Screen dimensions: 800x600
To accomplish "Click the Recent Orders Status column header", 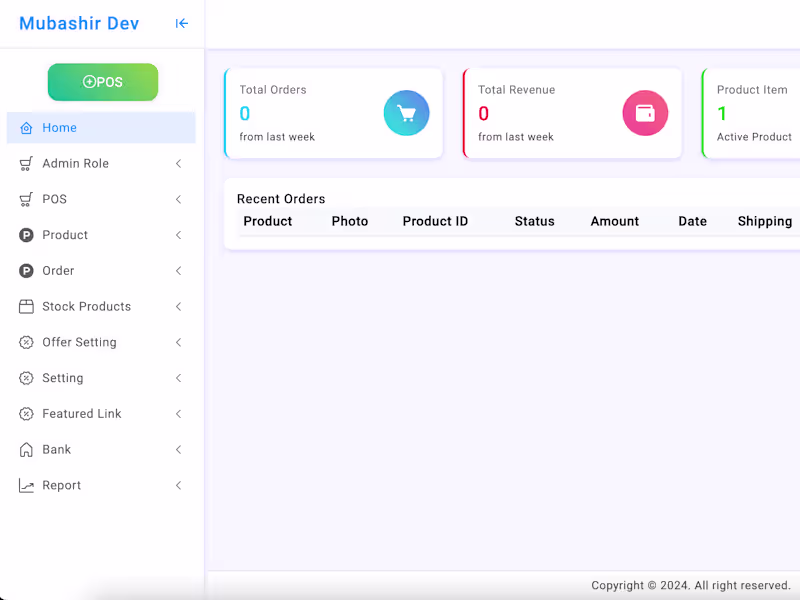I will (x=534, y=221).
